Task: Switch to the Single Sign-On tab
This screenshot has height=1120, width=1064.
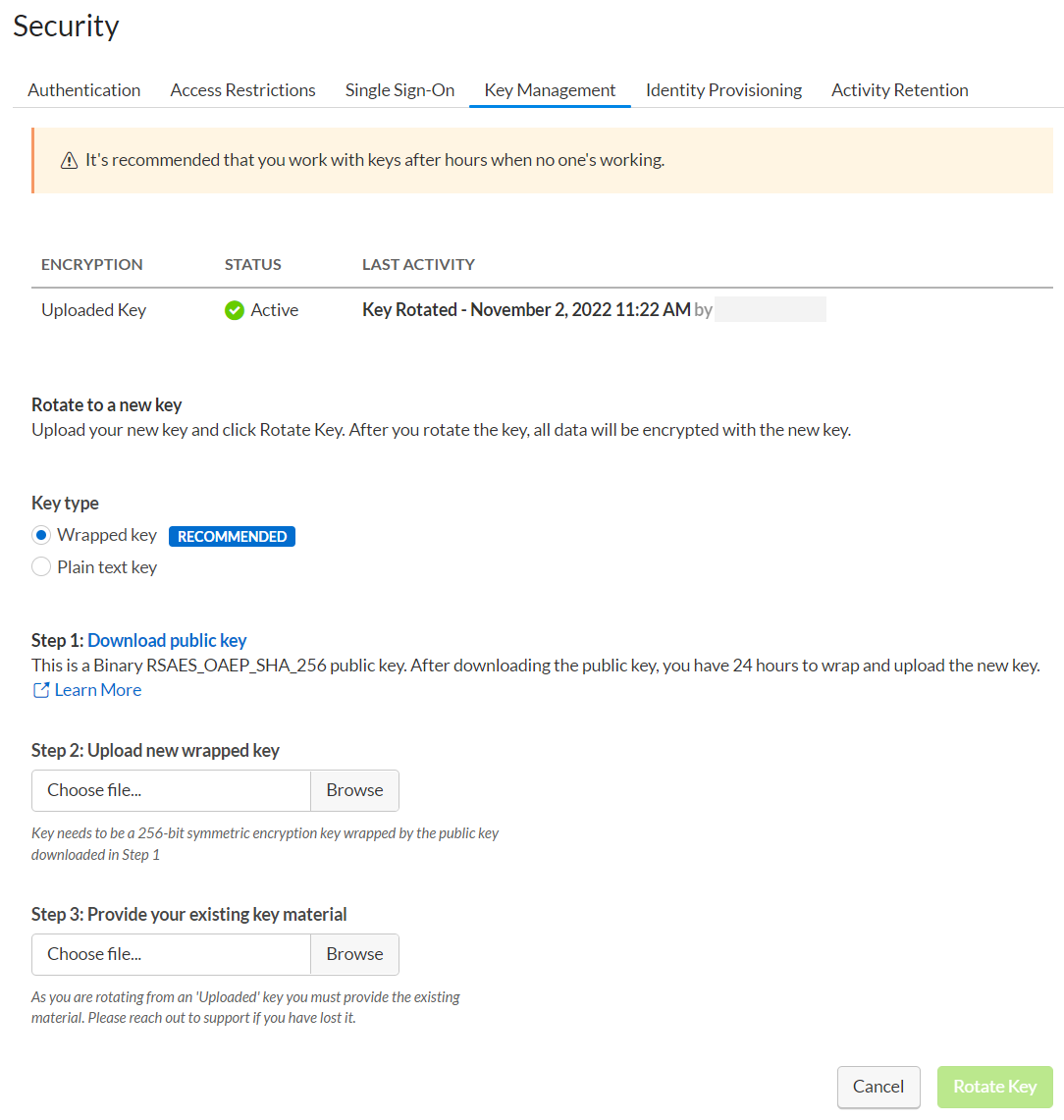Action: click(399, 89)
